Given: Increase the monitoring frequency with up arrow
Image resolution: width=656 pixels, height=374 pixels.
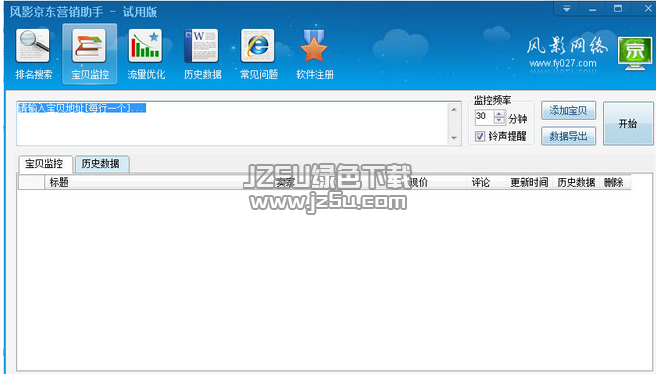Looking at the screenshot, I should (499, 113).
